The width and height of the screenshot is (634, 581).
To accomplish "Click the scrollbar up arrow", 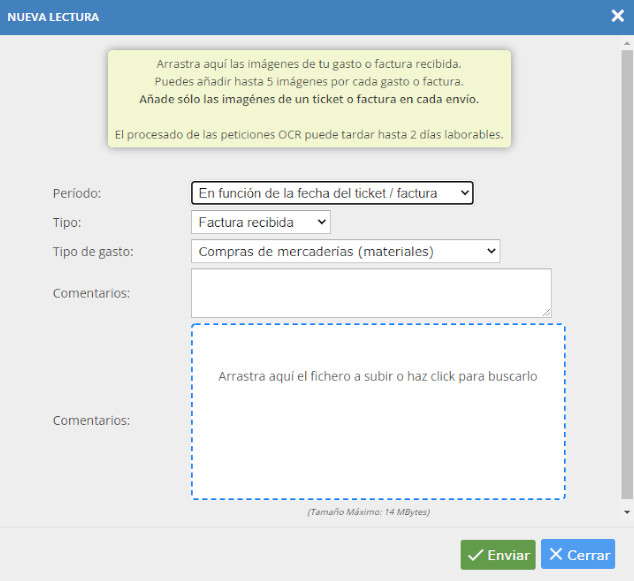I will pyautogui.click(x=627, y=43).
